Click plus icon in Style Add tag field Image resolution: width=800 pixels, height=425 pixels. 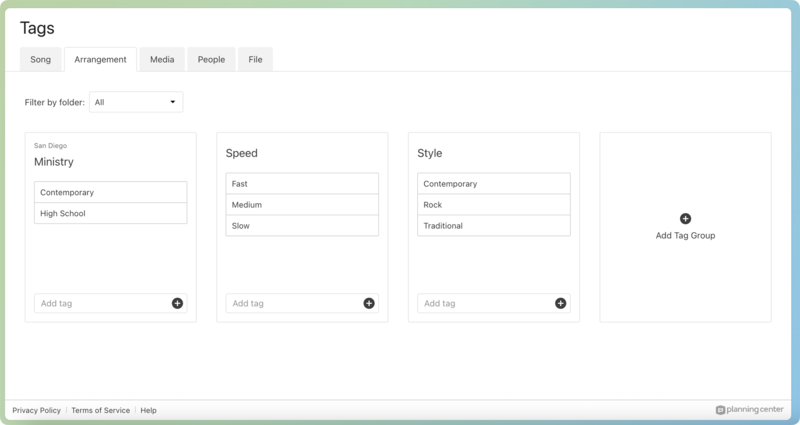pos(560,303)
